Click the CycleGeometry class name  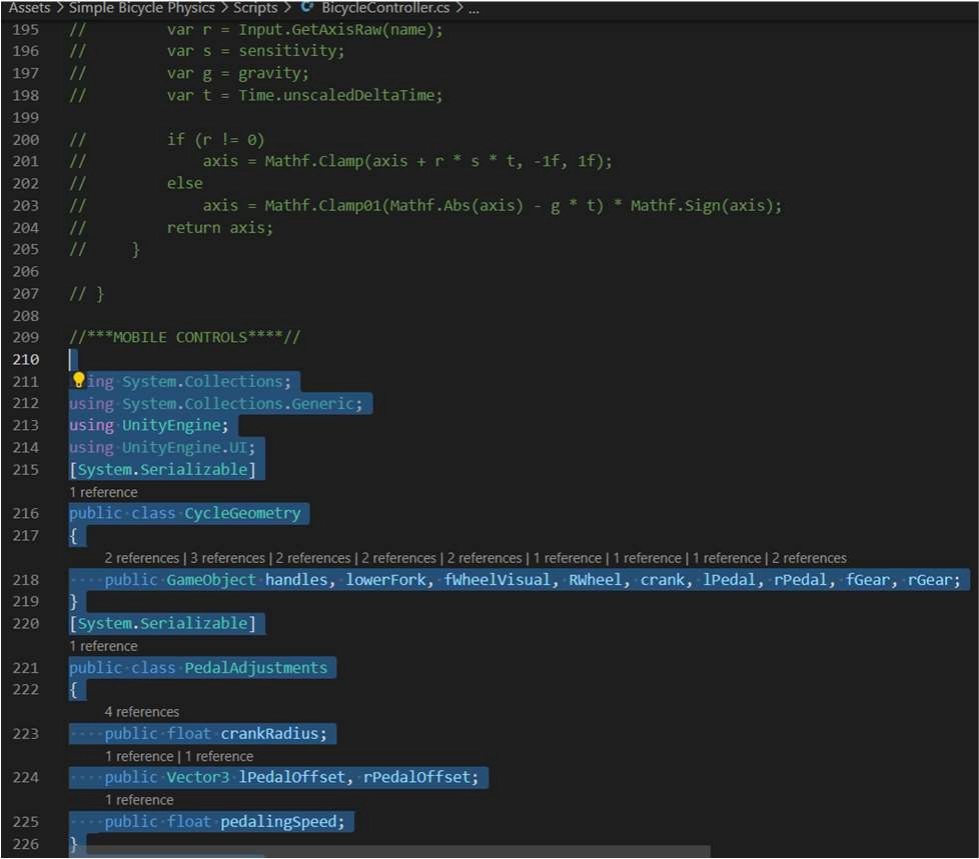click(242, 513)
